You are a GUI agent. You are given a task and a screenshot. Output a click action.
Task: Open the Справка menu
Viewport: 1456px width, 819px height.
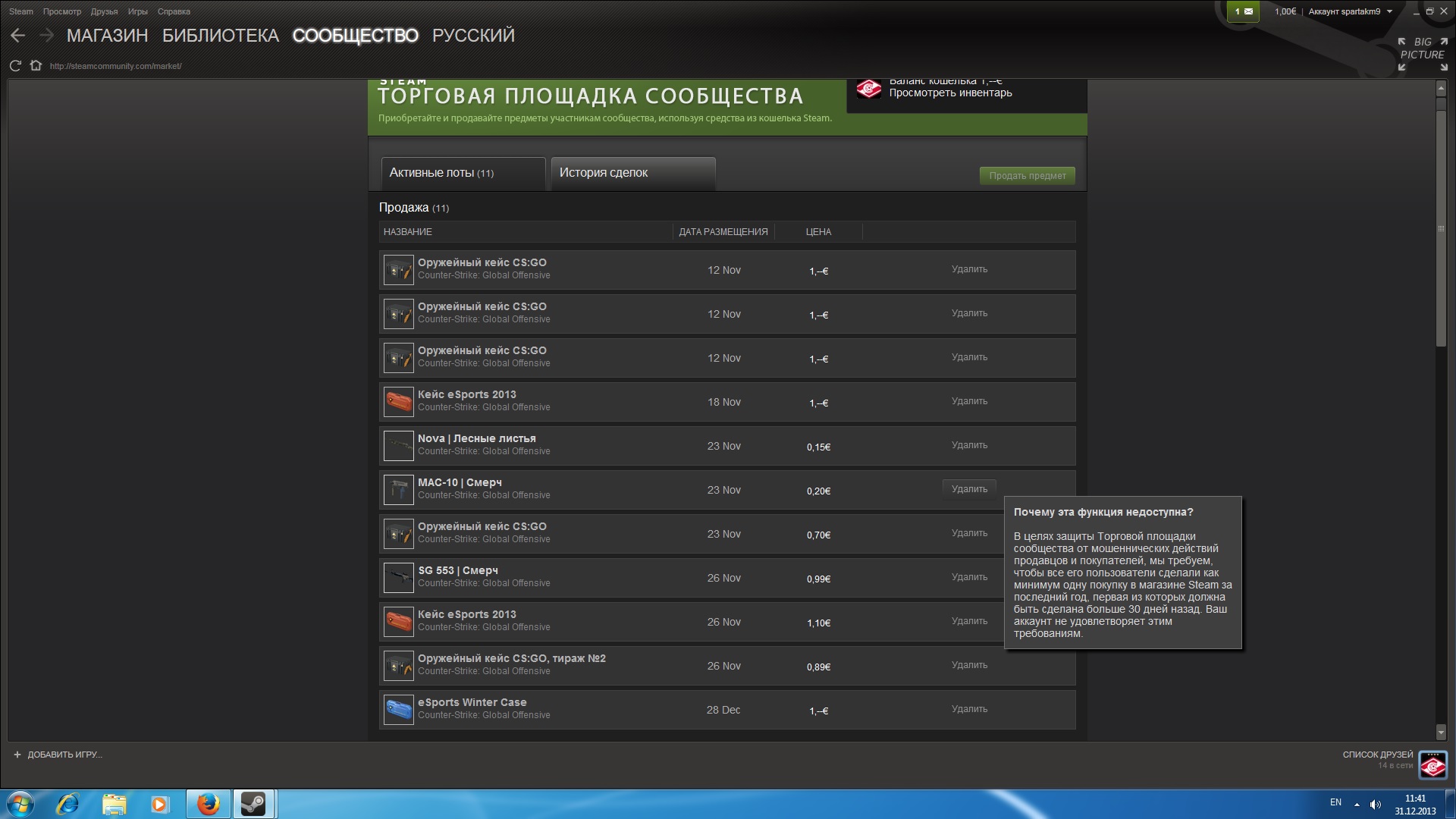174,11
